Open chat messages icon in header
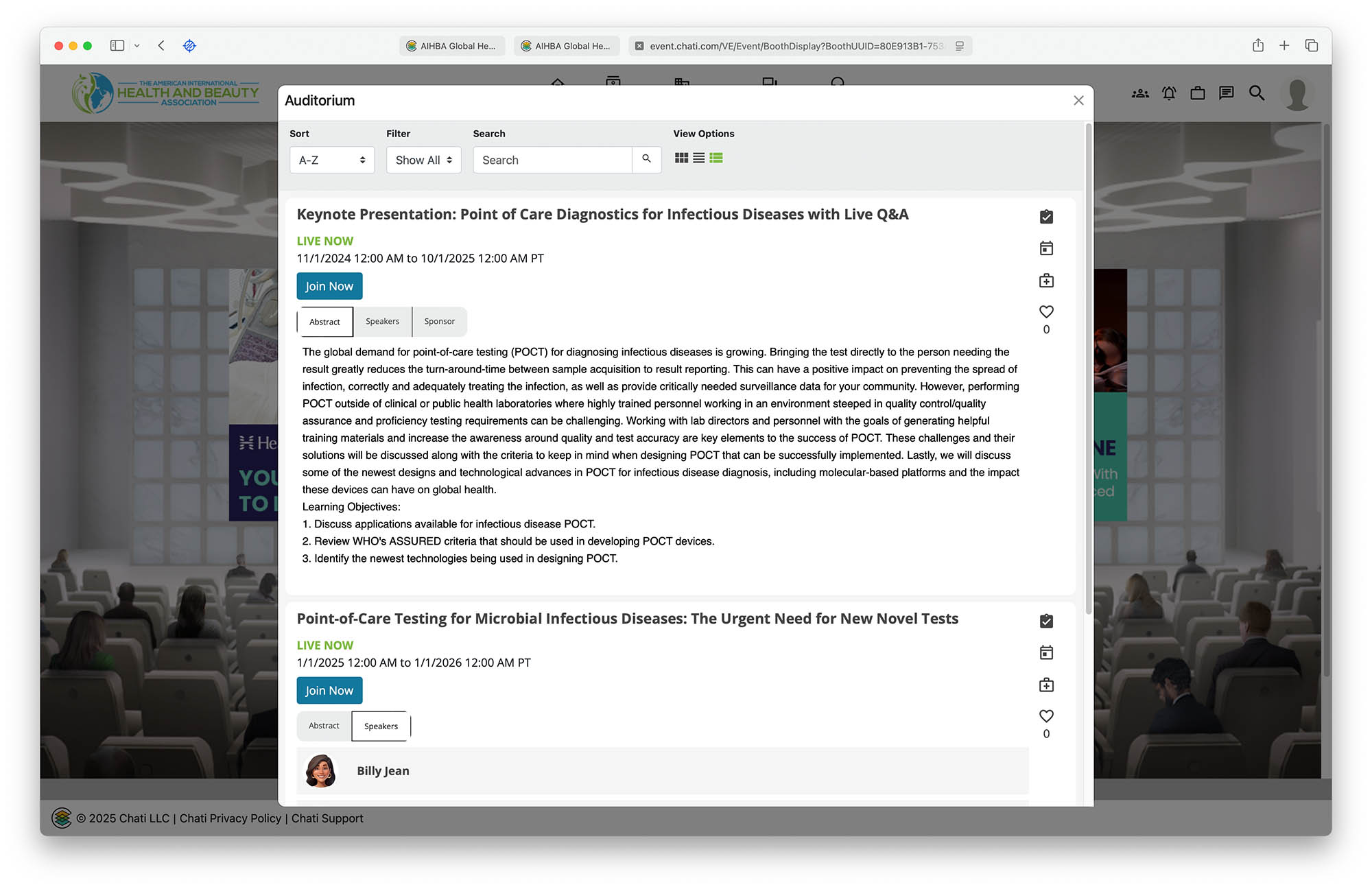 (1226, 93)
